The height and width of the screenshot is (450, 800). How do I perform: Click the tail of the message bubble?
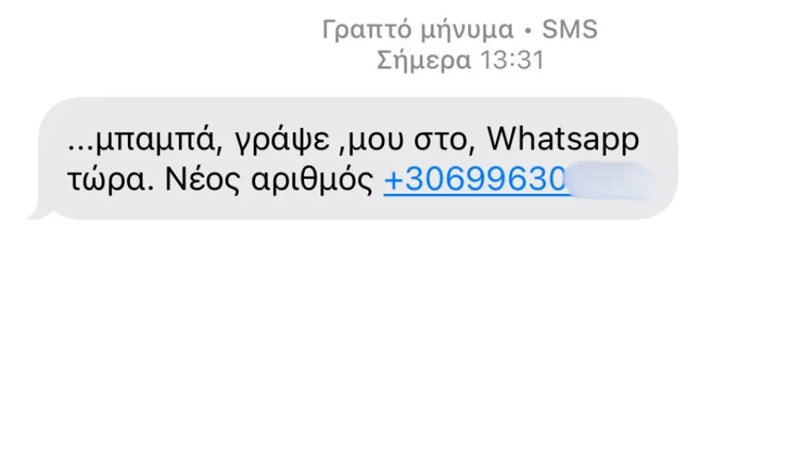pyautogui.click(x=38, y=212)
